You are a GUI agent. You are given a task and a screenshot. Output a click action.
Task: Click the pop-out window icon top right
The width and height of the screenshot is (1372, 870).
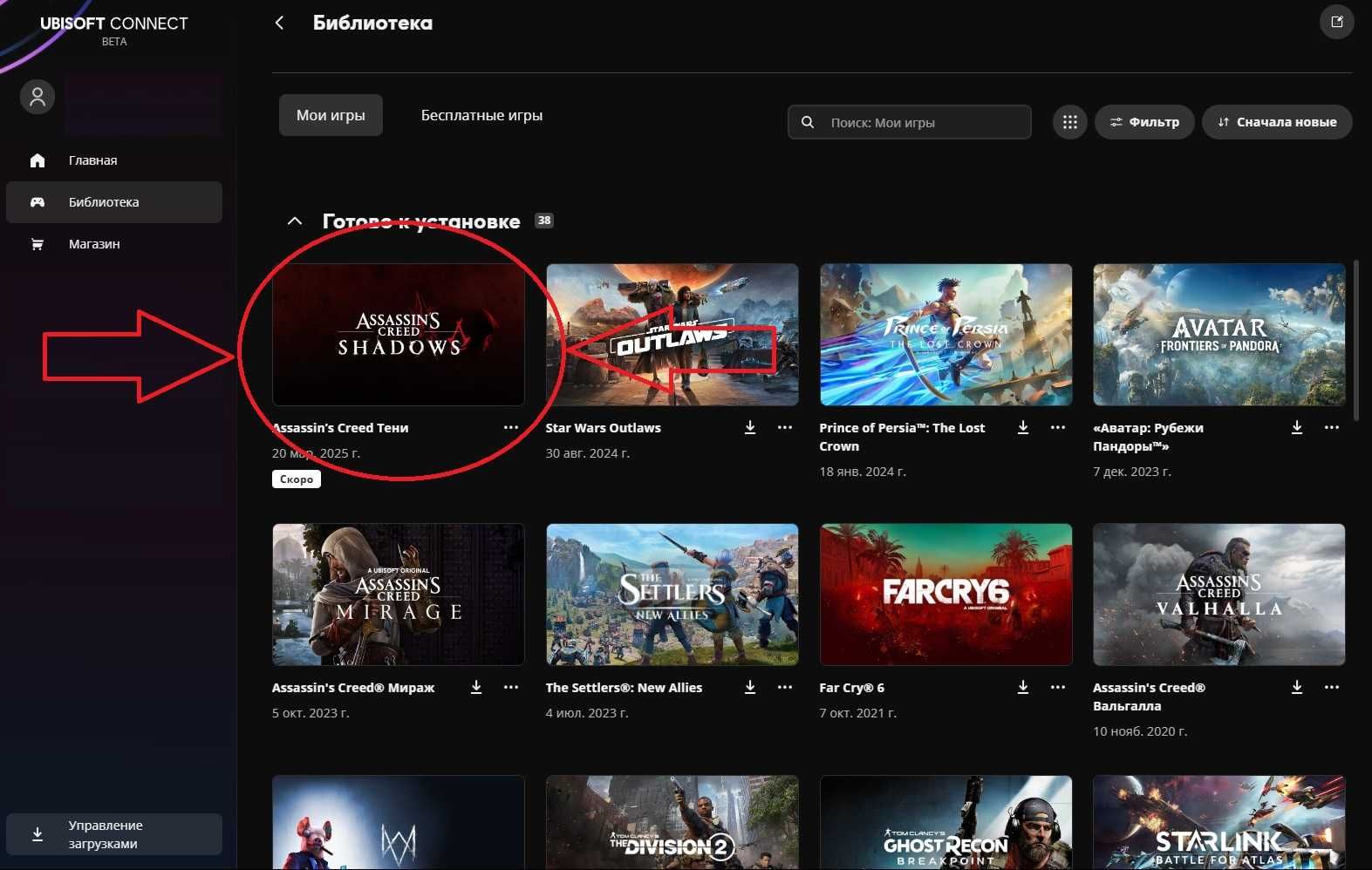click(x=1336, y=22)
